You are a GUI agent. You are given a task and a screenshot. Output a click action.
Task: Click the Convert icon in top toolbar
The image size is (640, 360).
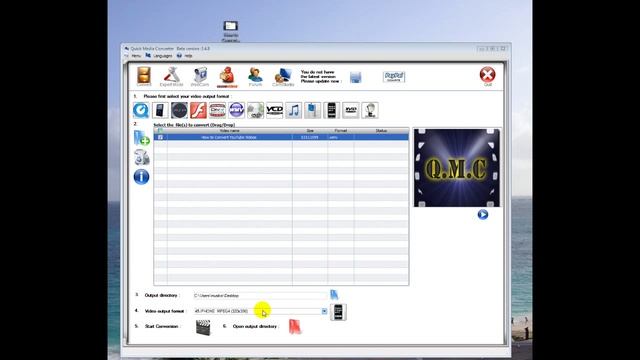(144, 76)
